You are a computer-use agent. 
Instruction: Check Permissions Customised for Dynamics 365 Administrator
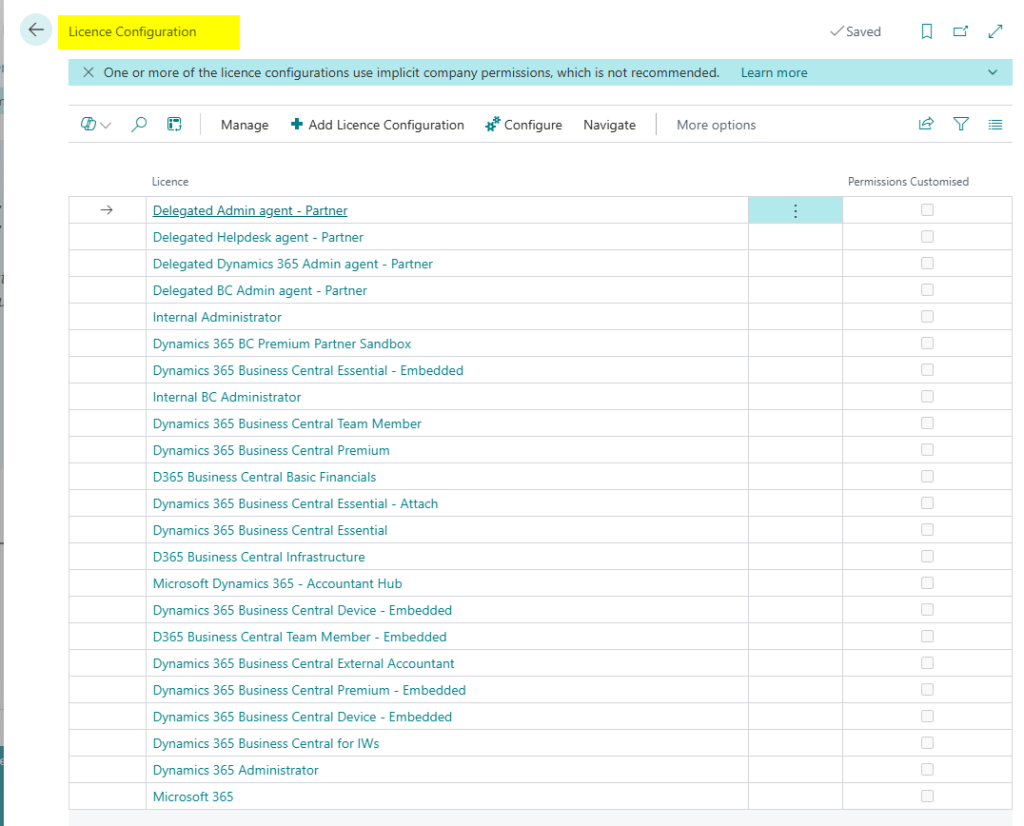click(927, 770)
